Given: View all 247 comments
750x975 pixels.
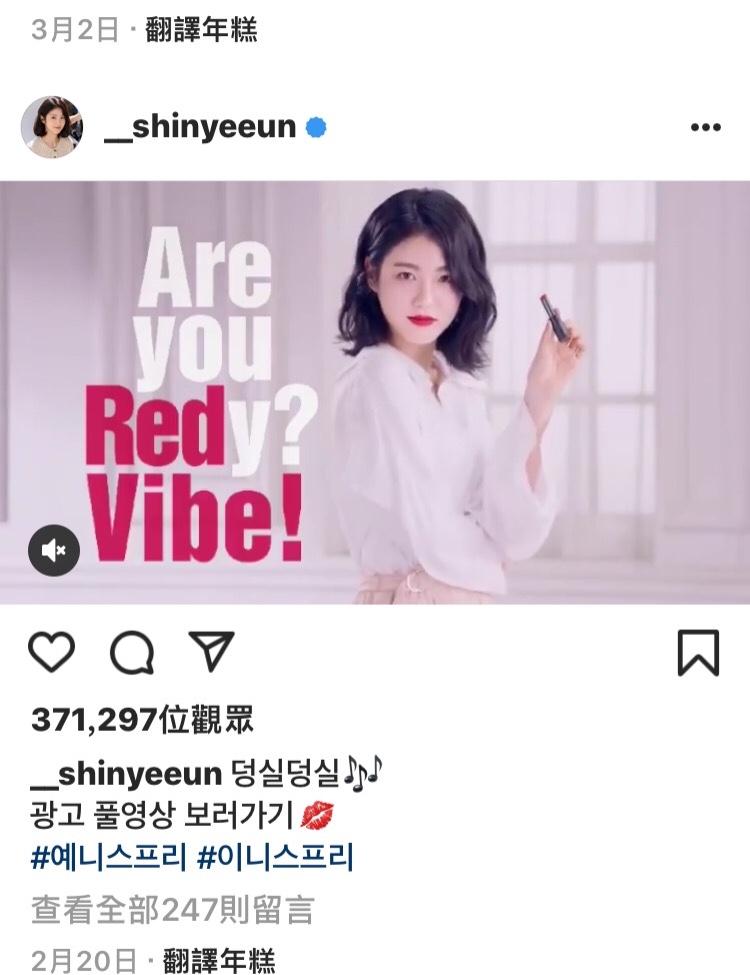Looking at the screenshot, I should (x=172, y=910).
